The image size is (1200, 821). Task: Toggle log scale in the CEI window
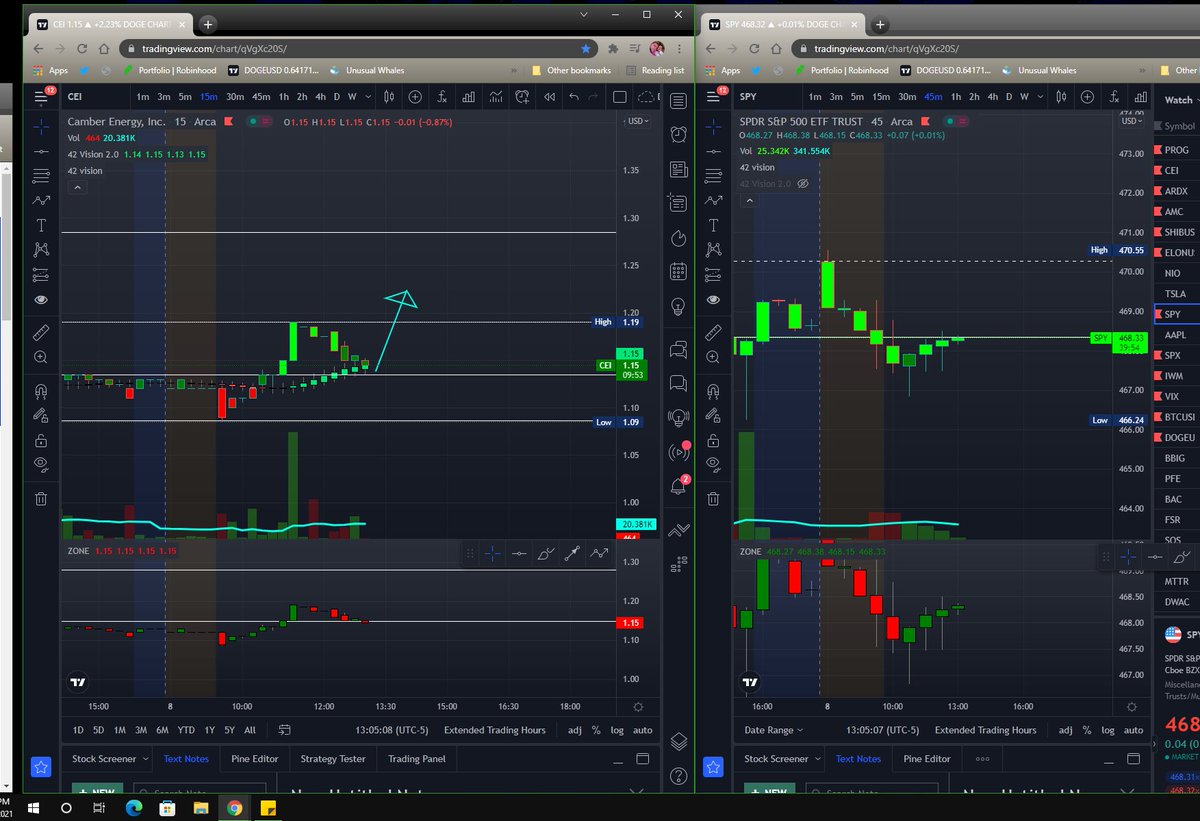[x=615, y=730]
